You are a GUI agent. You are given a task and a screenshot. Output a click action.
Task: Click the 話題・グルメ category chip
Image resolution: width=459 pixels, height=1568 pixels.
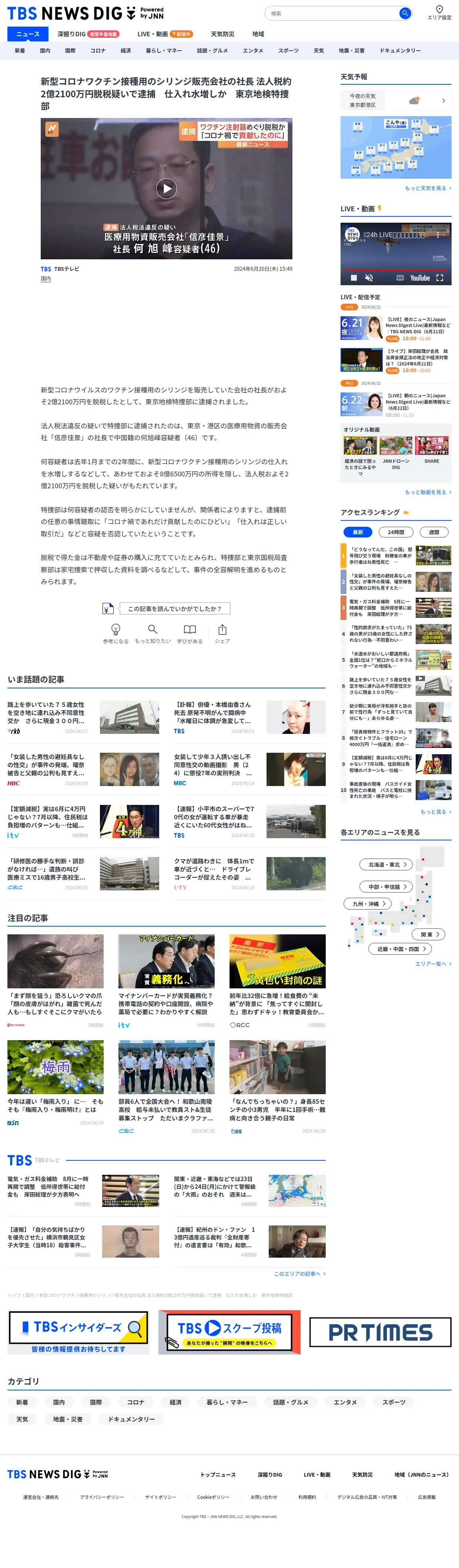pyautogui.click(x=290, y=1402)
